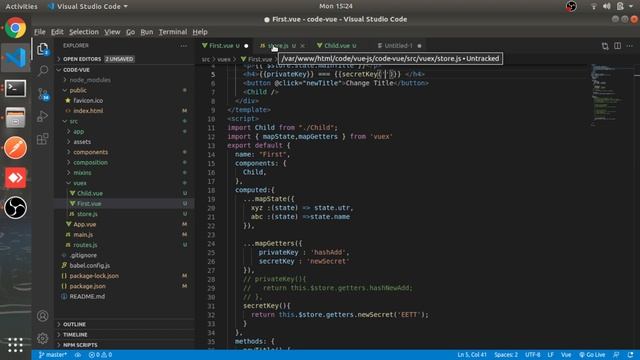Click the volume icon in the top bar

click(x=607, y=6)
